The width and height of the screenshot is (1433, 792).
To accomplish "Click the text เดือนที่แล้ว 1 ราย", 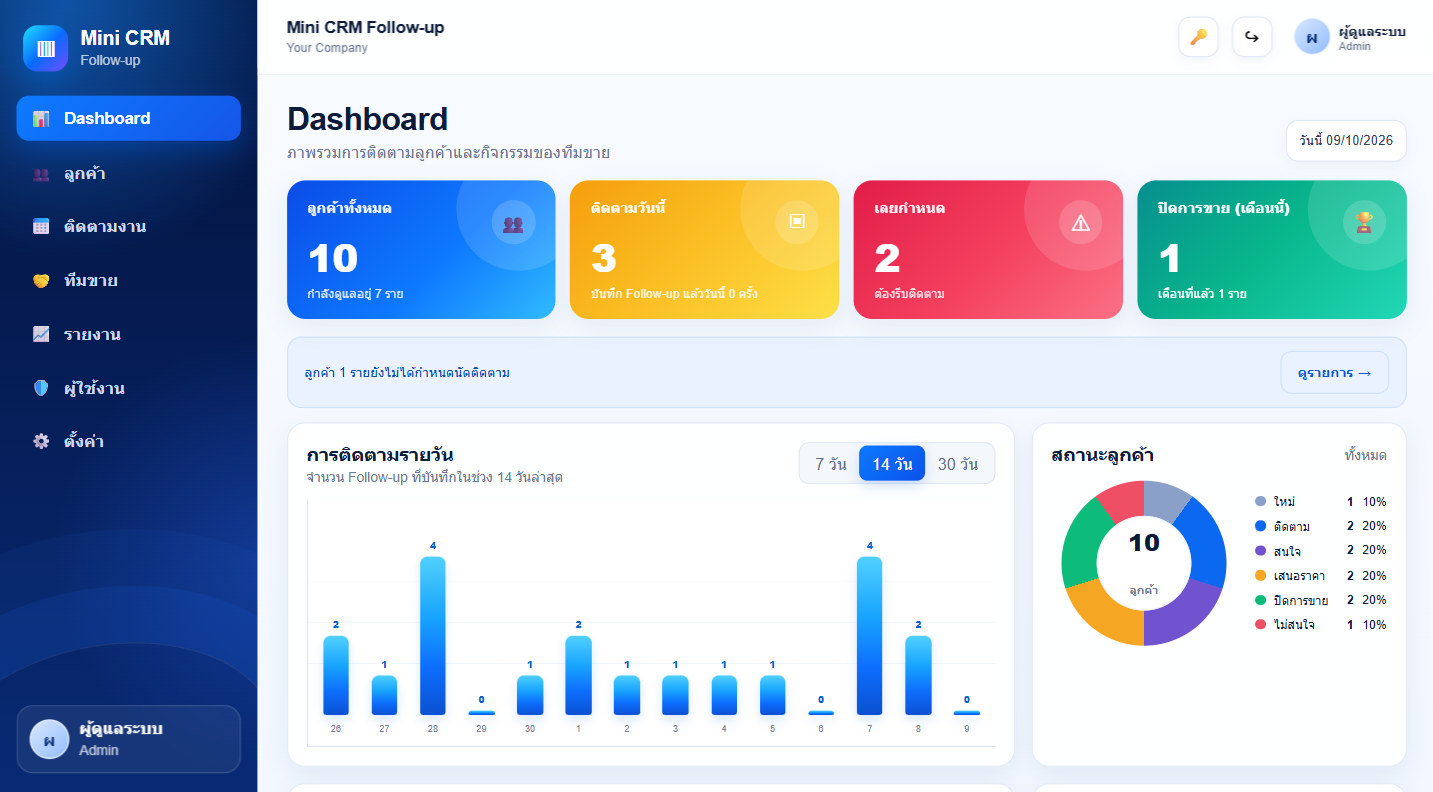I will pos(1202,294).
